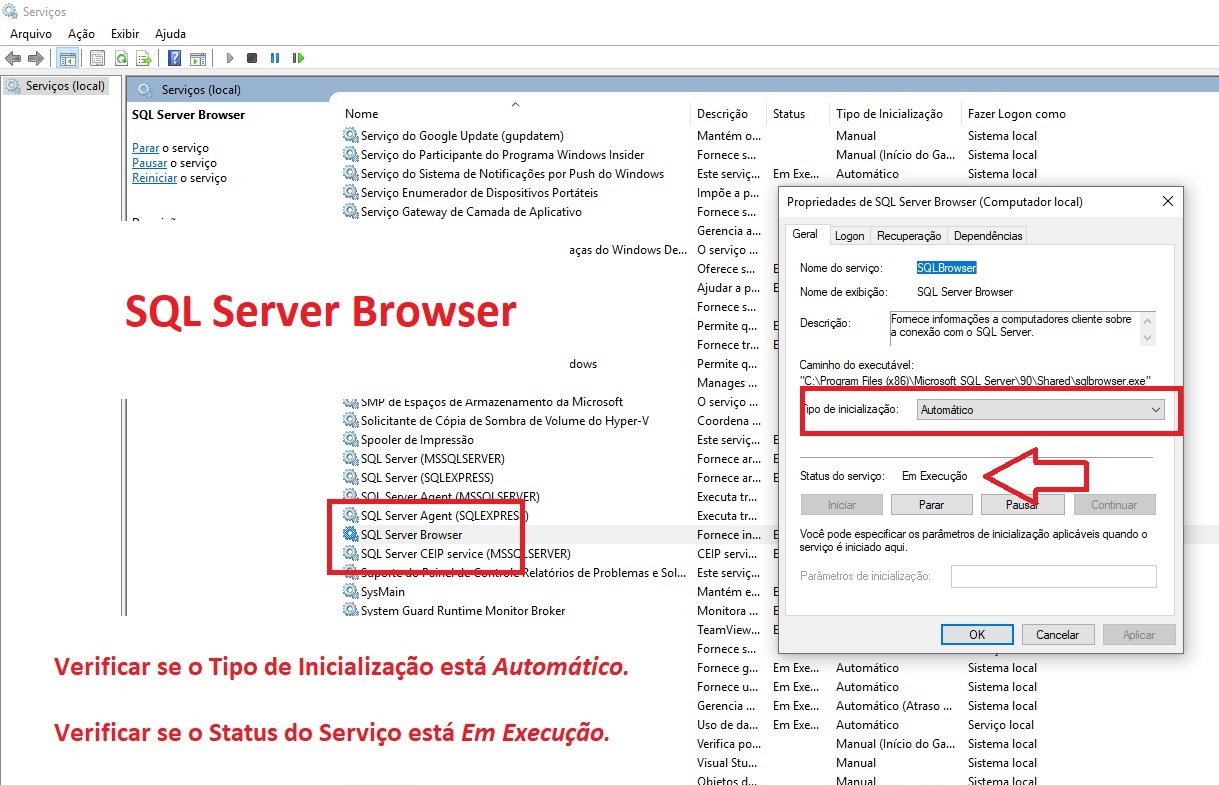
Task: Click gear icon of Gateway de Camada de Aplicativo
Action: coord(350,212)
